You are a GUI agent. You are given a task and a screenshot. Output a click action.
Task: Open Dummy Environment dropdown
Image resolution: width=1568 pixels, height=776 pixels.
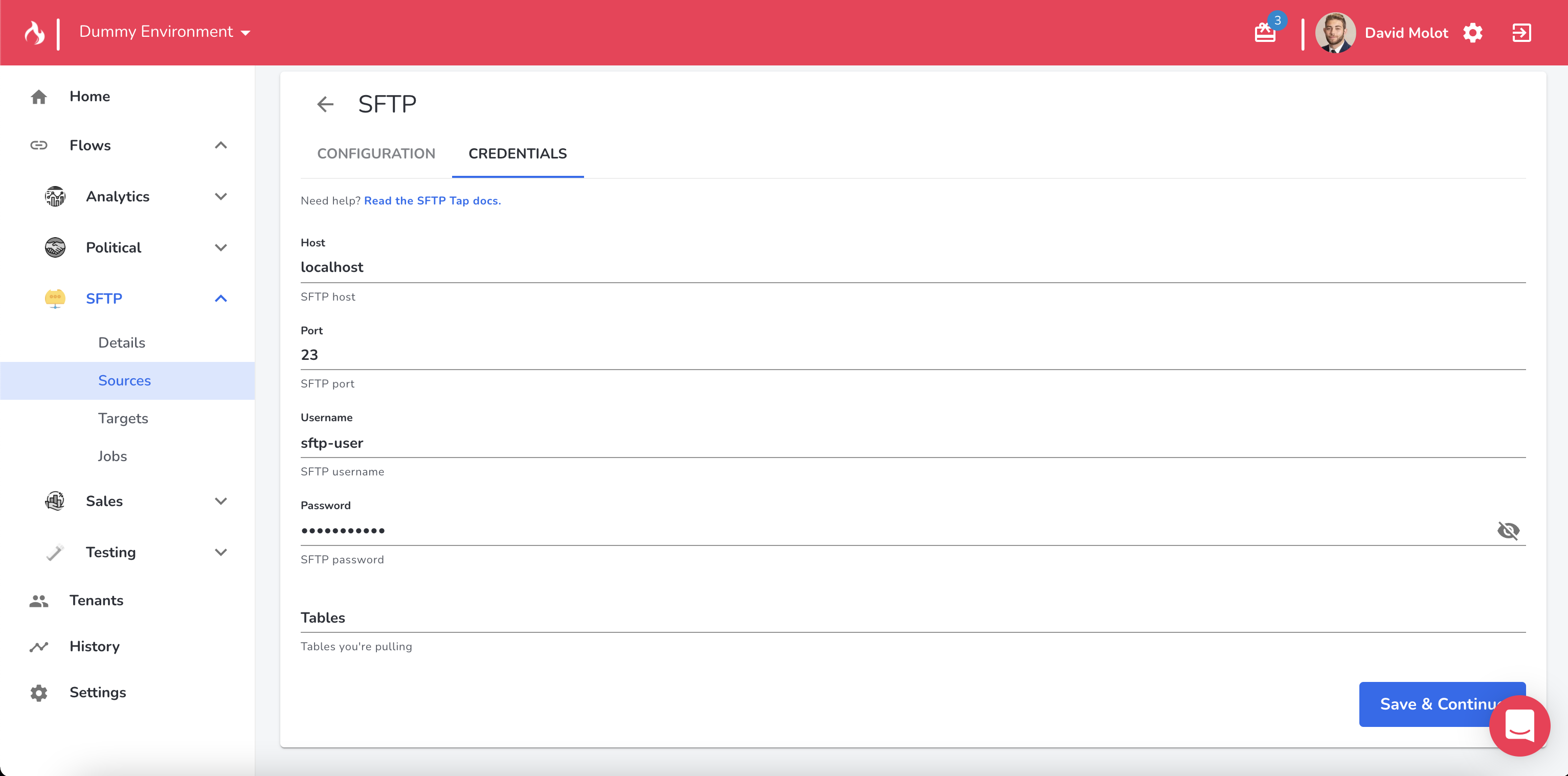[x=164, y=32]
